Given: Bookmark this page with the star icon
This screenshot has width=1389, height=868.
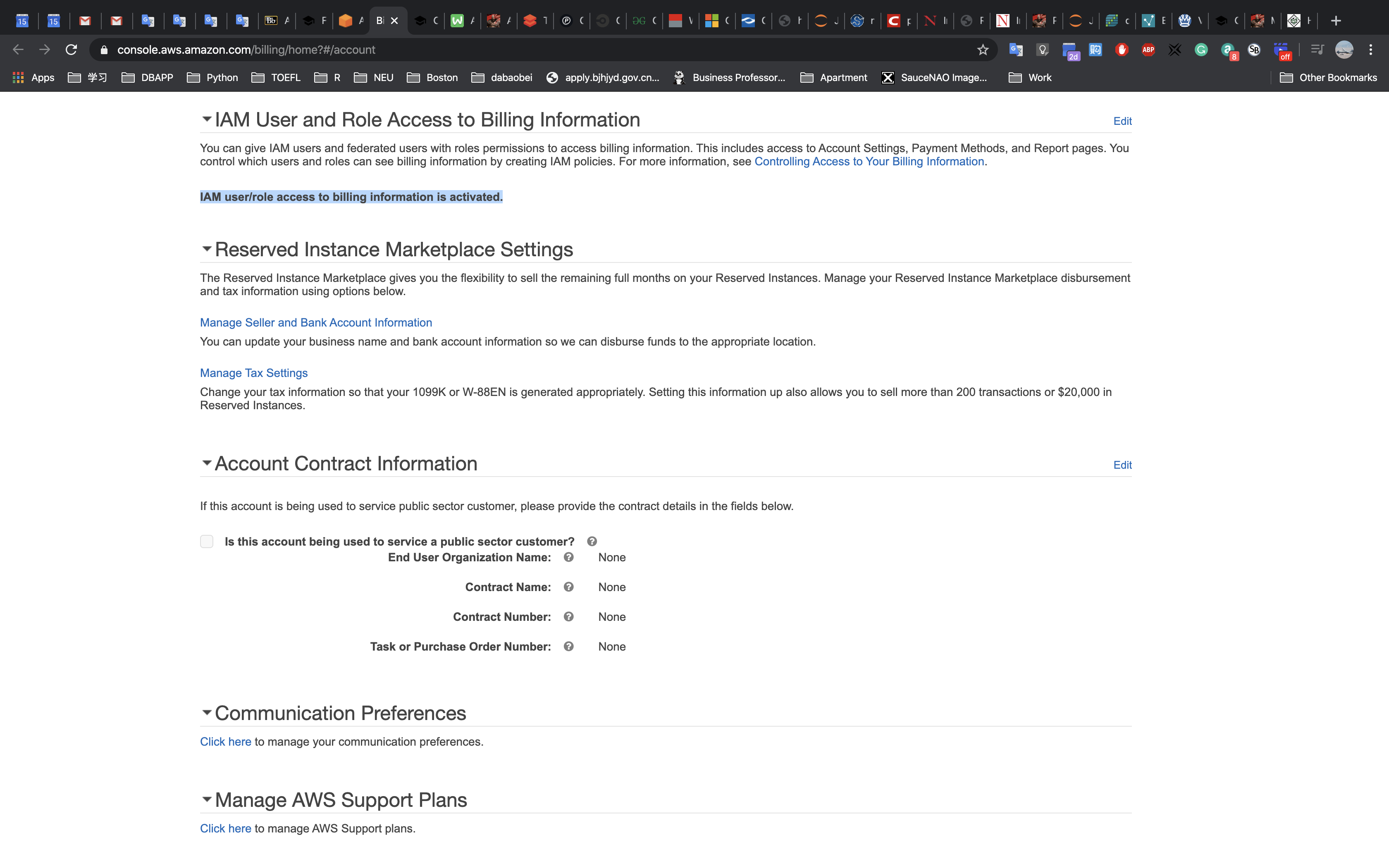Looking at the screenshot, I should [983, 50].
